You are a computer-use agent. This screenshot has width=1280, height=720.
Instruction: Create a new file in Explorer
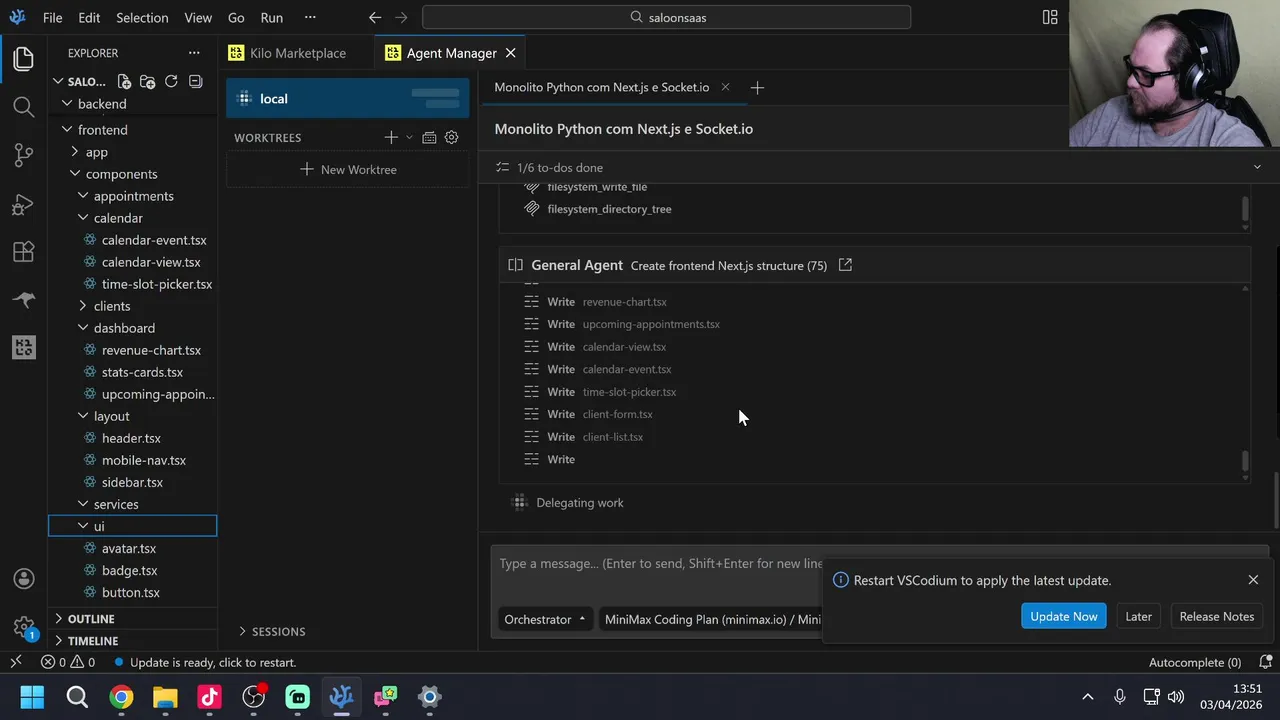click(124, 82)
